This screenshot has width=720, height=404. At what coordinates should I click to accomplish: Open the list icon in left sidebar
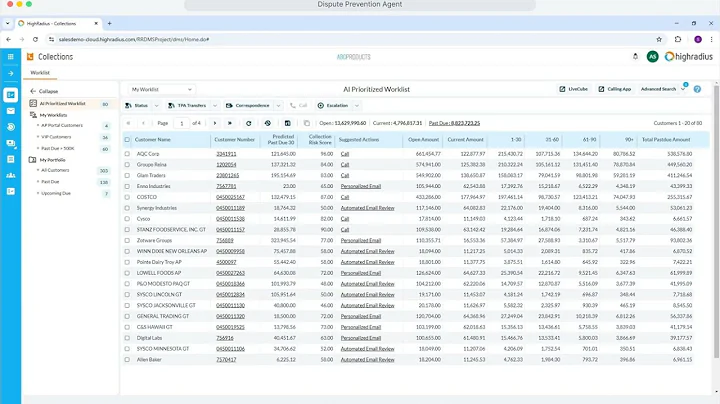[11, 159]
